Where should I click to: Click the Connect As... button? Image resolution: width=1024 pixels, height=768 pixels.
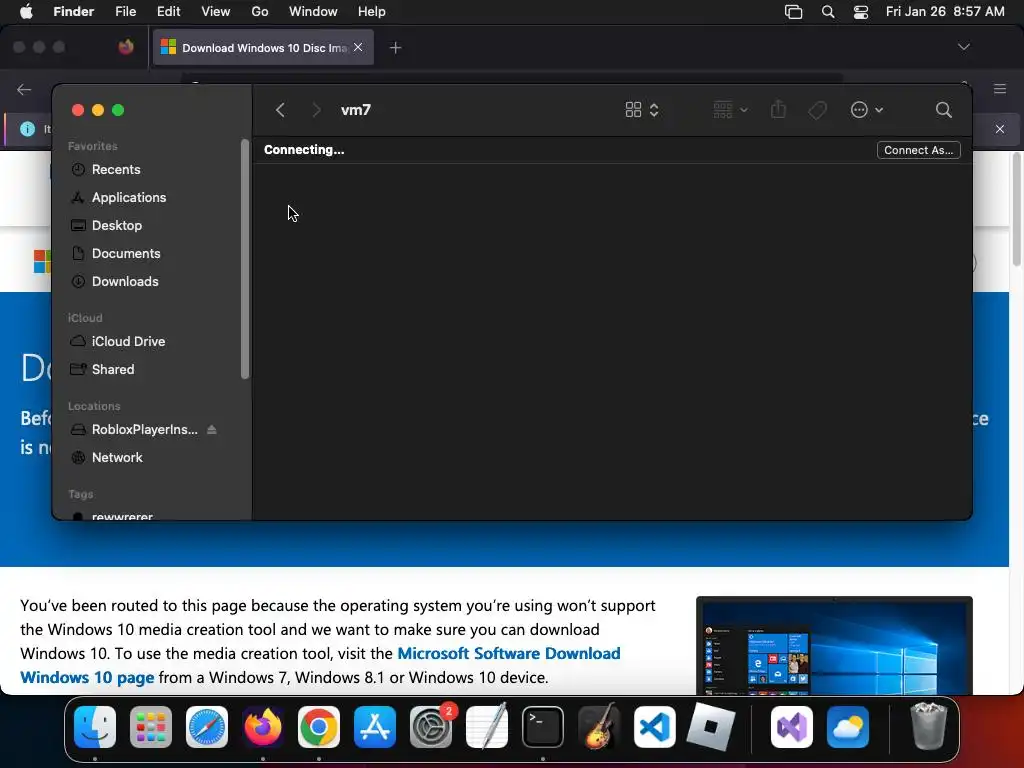pyautogui.click(x=918, y=150)
